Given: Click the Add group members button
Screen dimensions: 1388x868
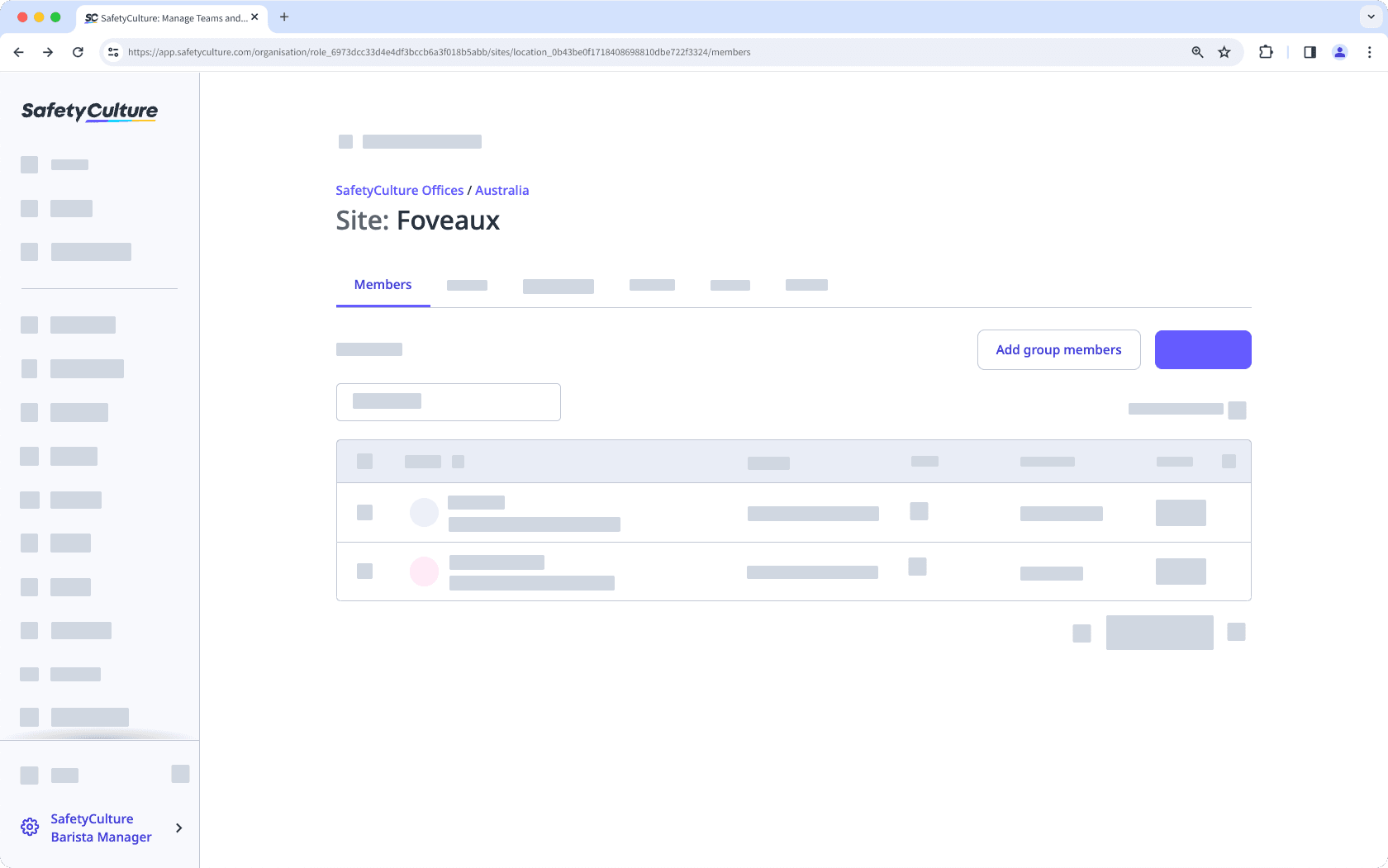Looking at the screenshot, I should (1058, 349).
